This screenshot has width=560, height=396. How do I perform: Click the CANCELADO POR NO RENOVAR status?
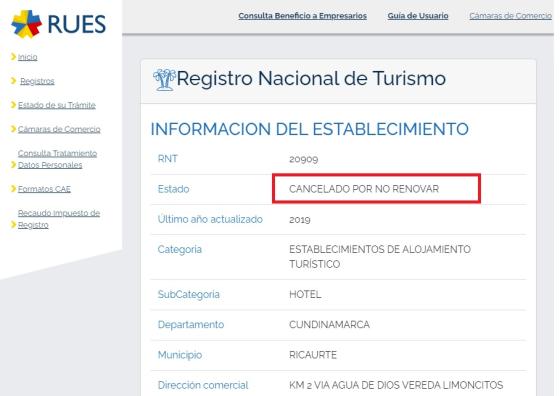(364, 189)
